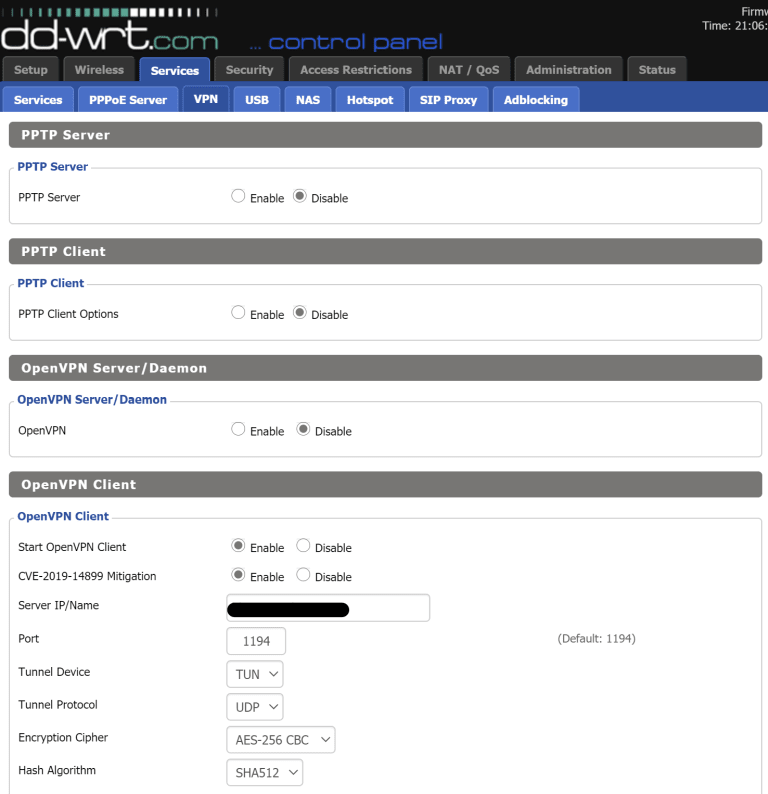
Task: Go to the Security tab
Action: [x=249, y=69]
